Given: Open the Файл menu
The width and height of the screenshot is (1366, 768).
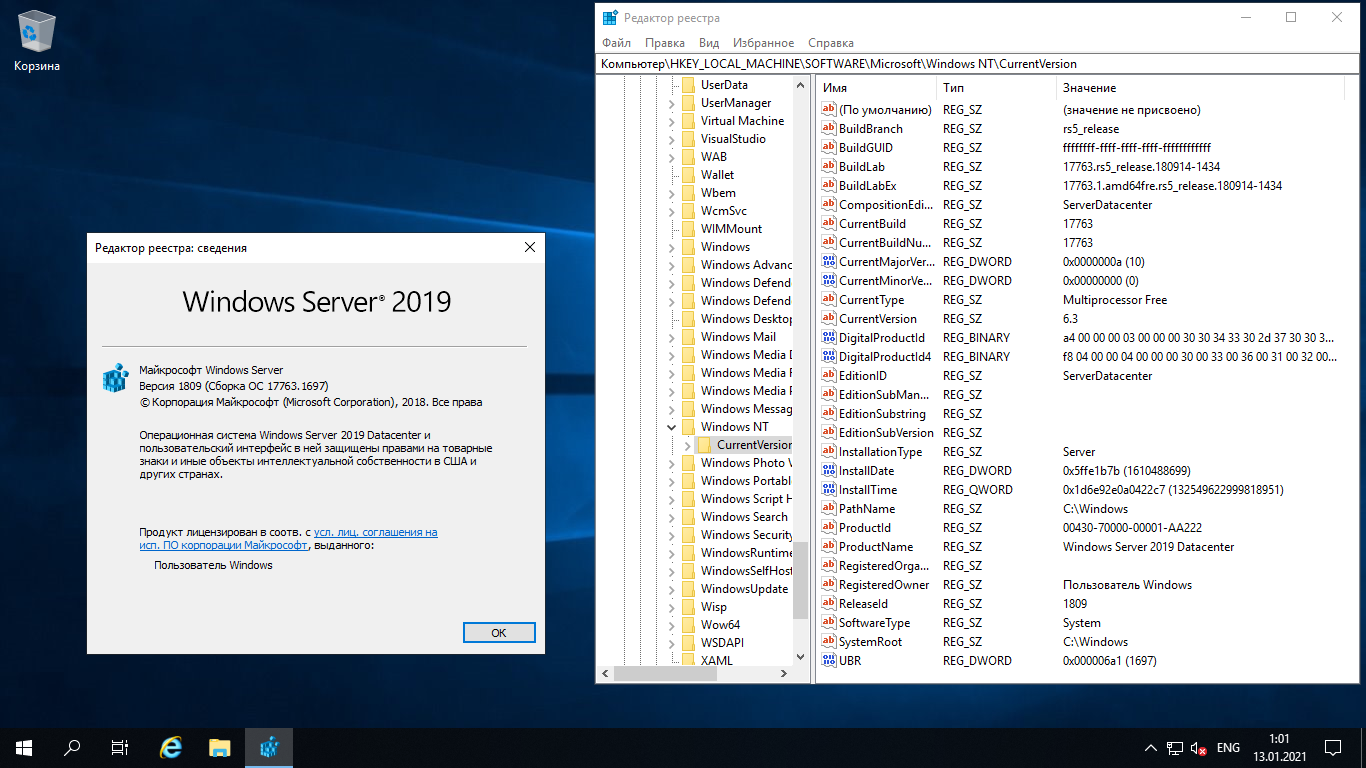Looking at the screenshot, I should 617,43.
